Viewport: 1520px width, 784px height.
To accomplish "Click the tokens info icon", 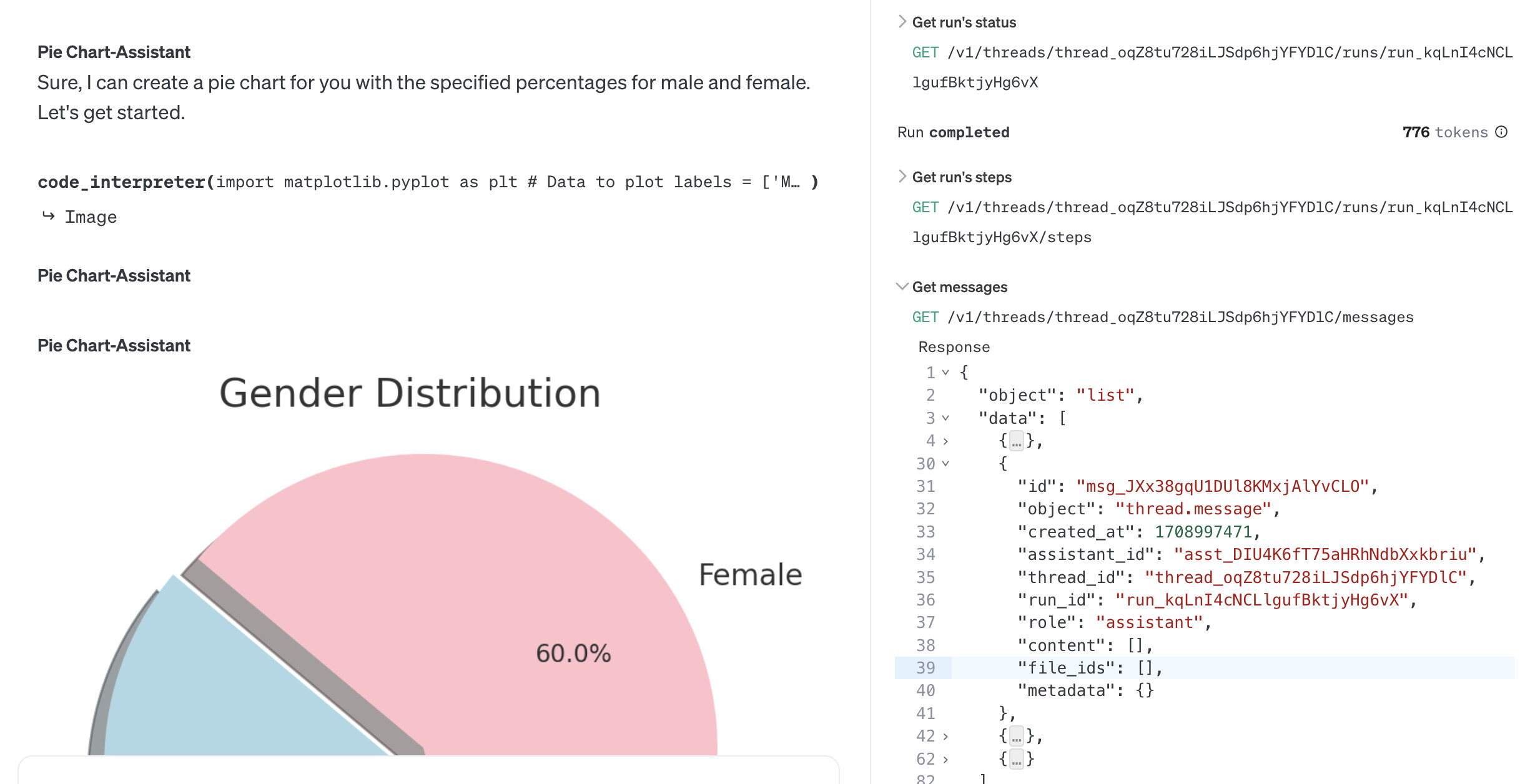I will pyautogui.click(x=1501, y=132).
